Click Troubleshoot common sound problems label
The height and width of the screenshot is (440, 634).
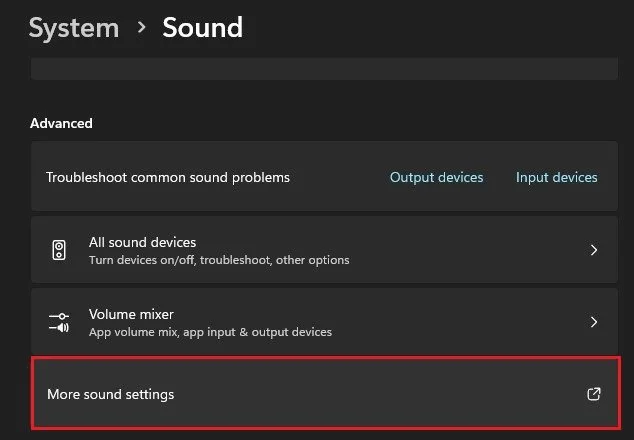tap(168, 177)
